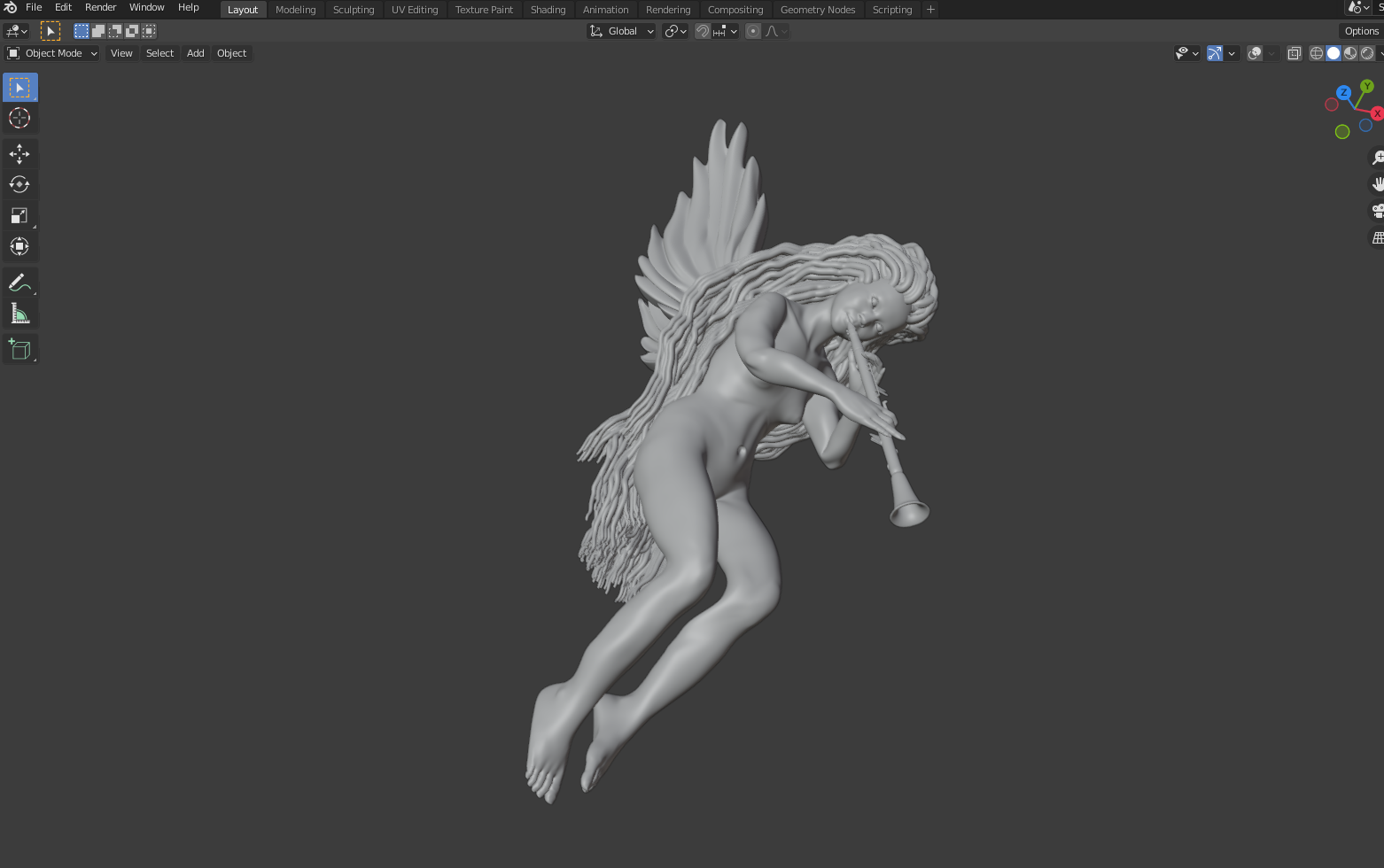Open proportional editing falloff dropdown
Screen dimensions: 1384x868
click(x=776, y=31)
